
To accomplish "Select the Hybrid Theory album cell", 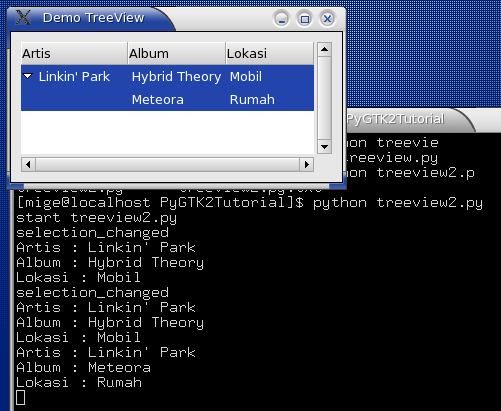I will tap(176, 77).
